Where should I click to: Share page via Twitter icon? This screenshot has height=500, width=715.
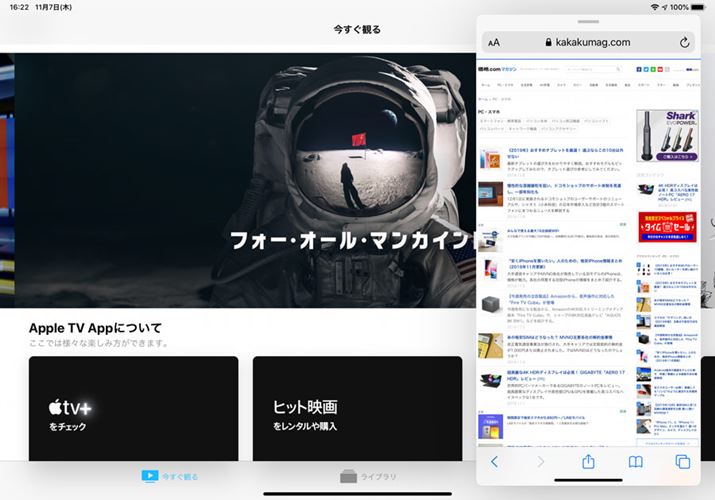click(x=646, y=69)
